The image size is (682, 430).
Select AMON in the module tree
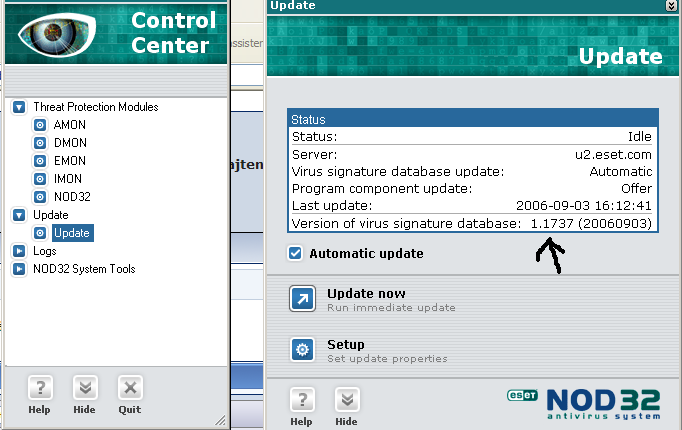70,125
